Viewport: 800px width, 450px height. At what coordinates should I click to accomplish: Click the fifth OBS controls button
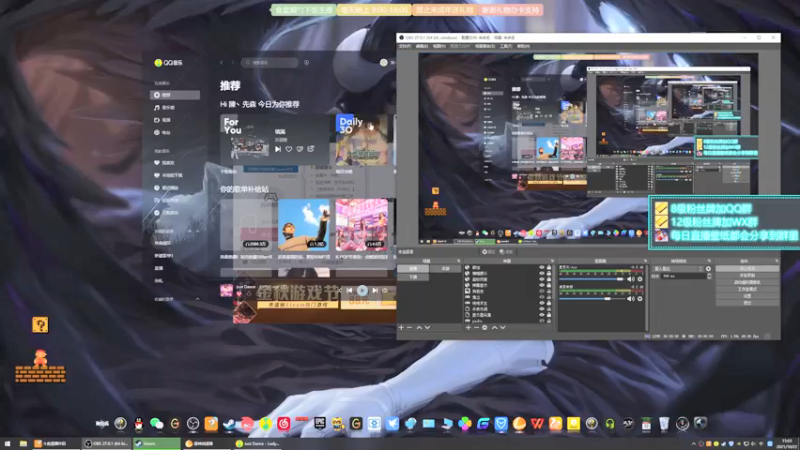tap(747, 296)
